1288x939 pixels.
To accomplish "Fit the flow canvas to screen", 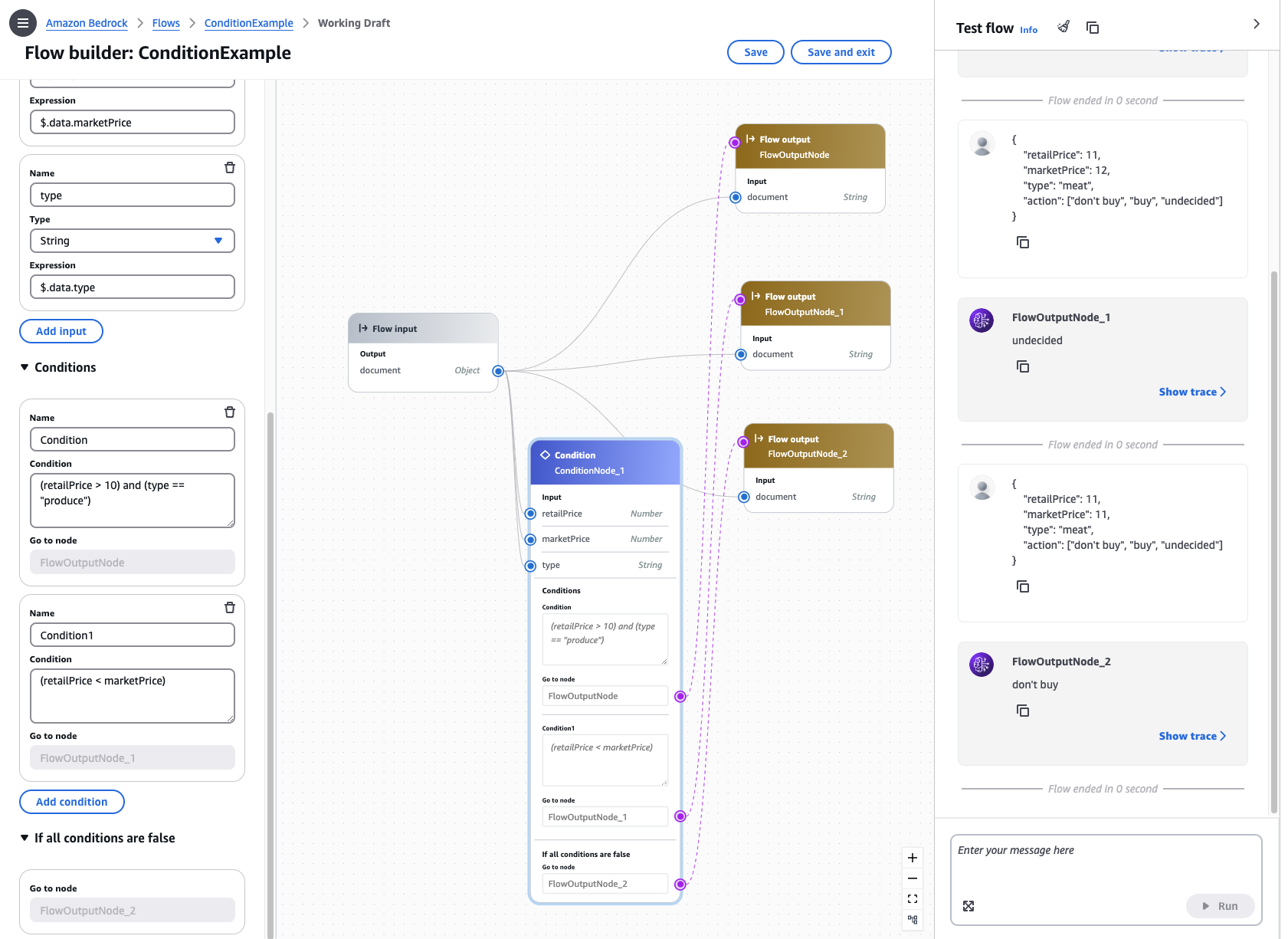I will [x=912, y=898].
